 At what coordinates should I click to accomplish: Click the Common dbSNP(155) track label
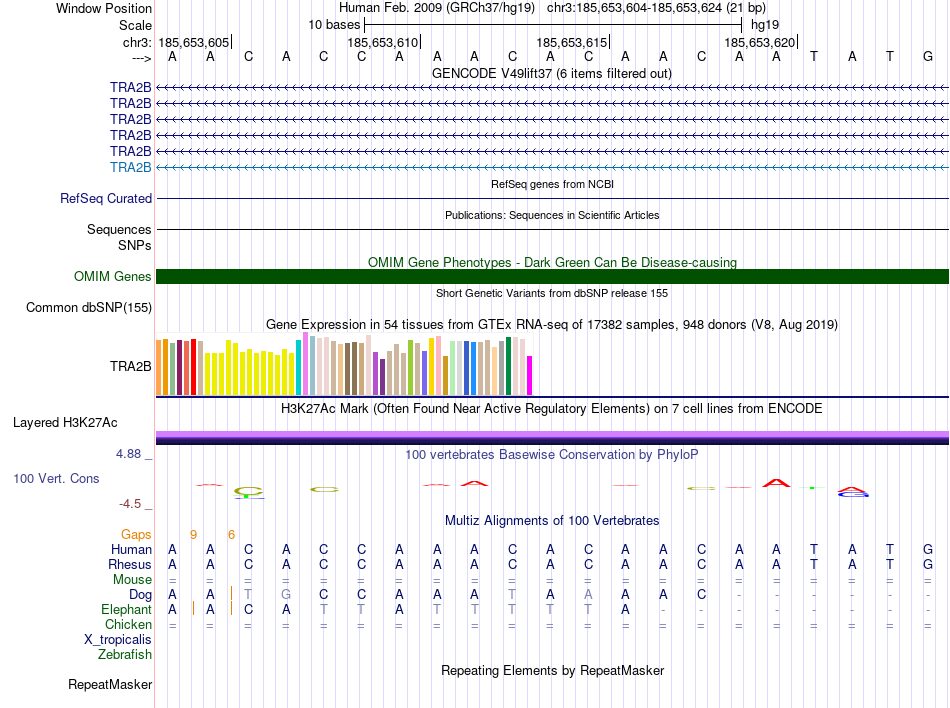[x=89, y=307]
